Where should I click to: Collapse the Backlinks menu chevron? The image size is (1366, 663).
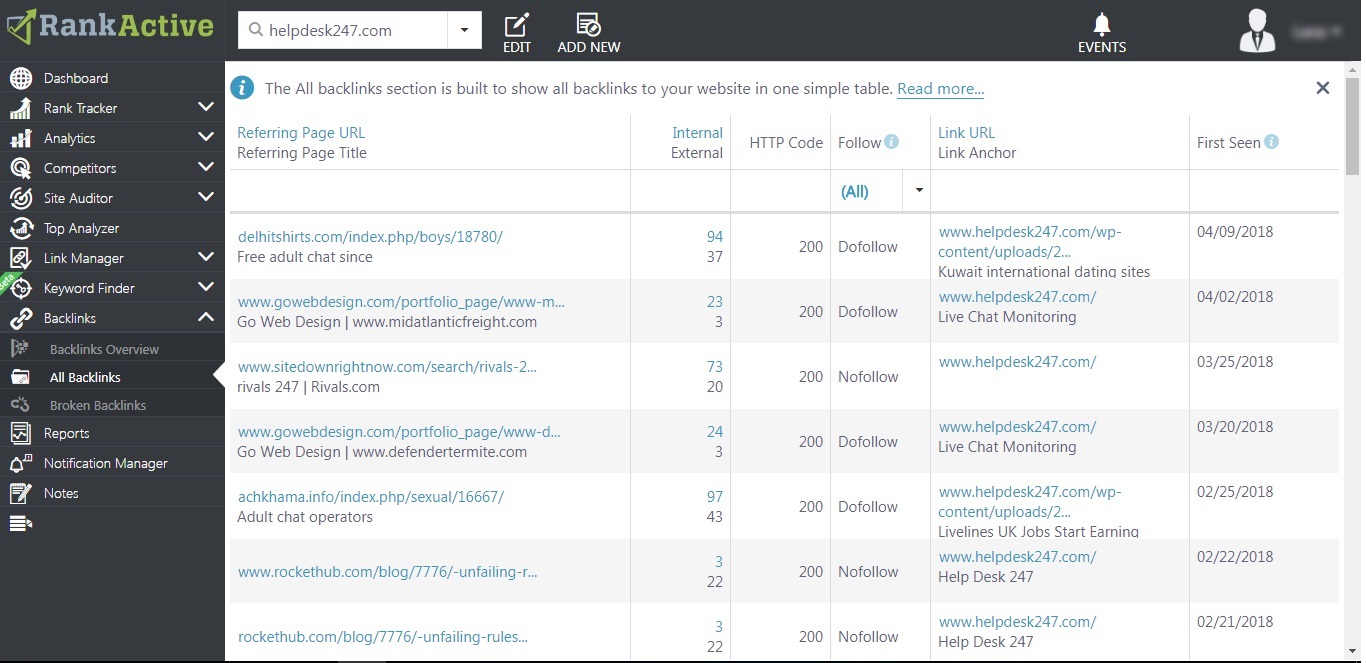pyautogui.click(x=206, y=317)
